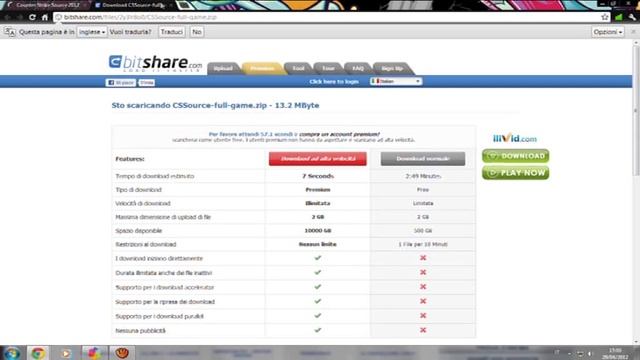Click the green extension icon in toolbar
The image size is (640, 360).
point(619,17)
